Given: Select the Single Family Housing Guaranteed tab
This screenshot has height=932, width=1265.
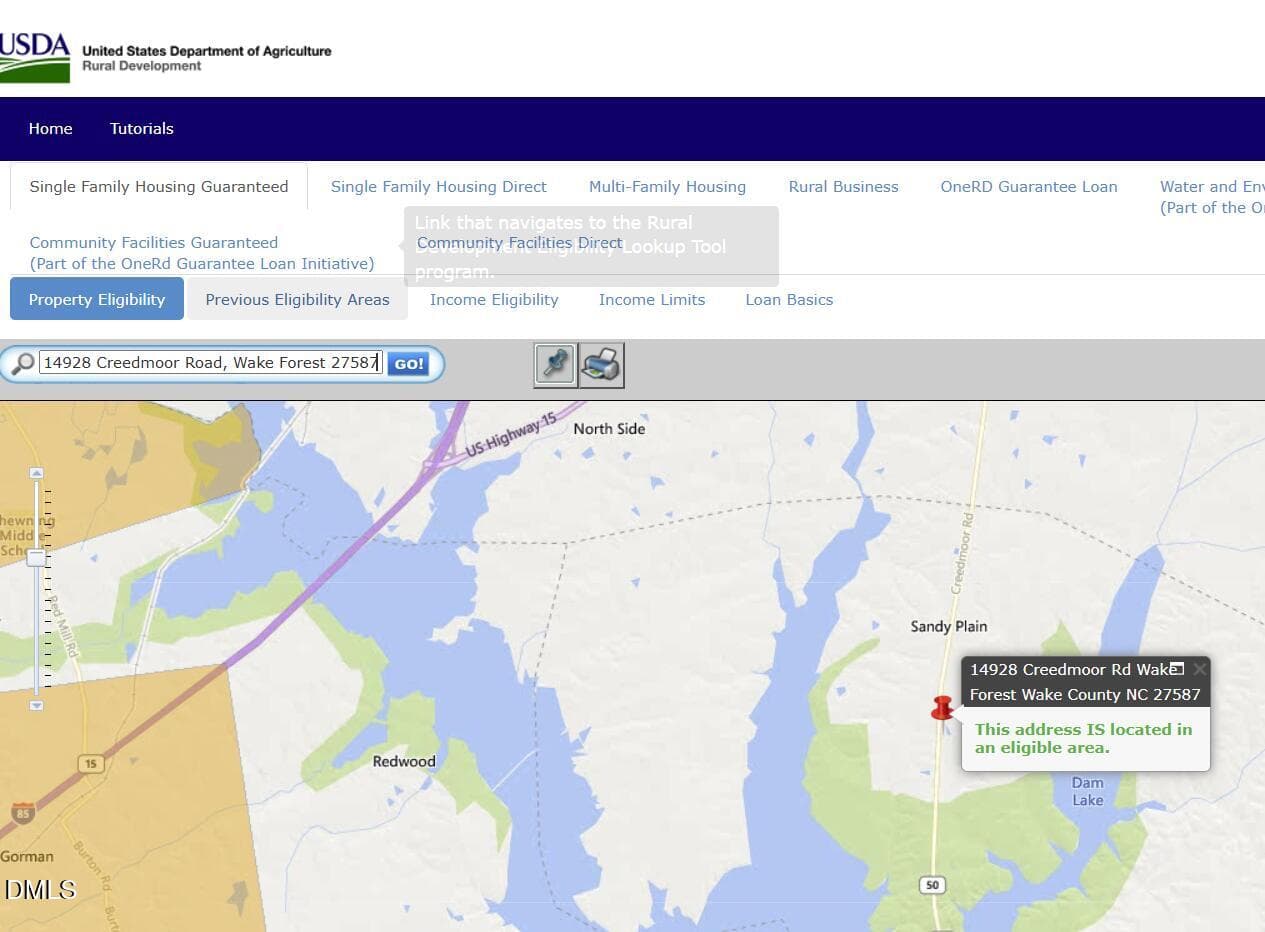Looking at the screenshot, I should [x=159, y=187].
